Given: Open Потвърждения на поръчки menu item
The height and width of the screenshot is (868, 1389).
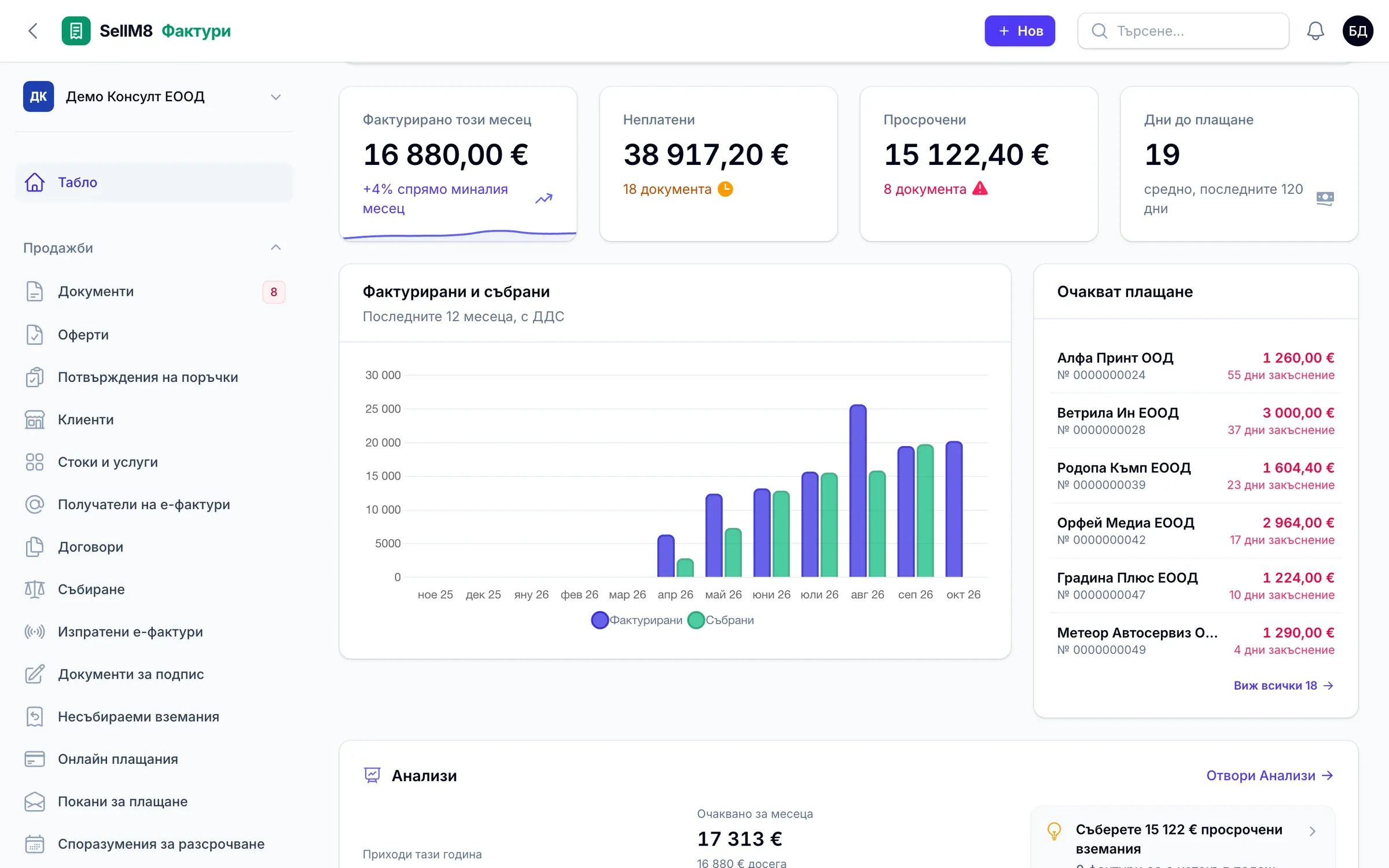Looking at the screenshot, I should click(154, 377).
